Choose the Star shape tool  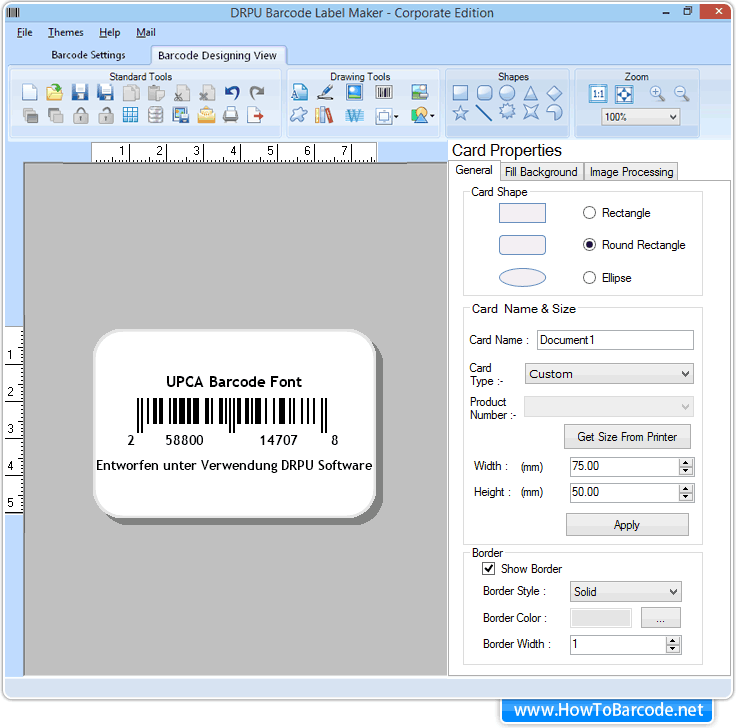[460, 114]
